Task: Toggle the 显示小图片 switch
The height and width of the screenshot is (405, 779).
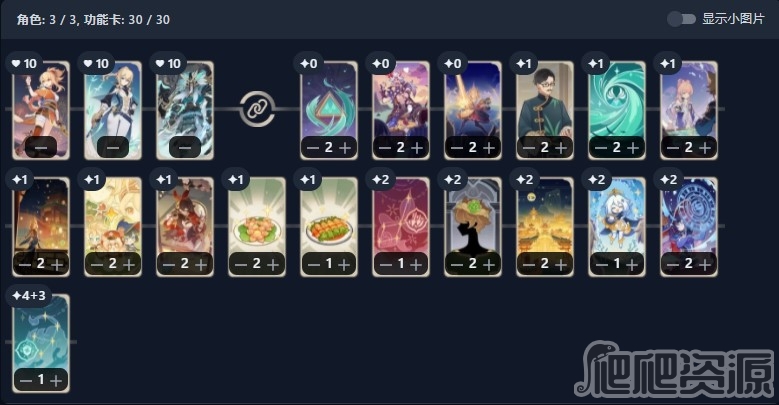Action: pos(681,19)
